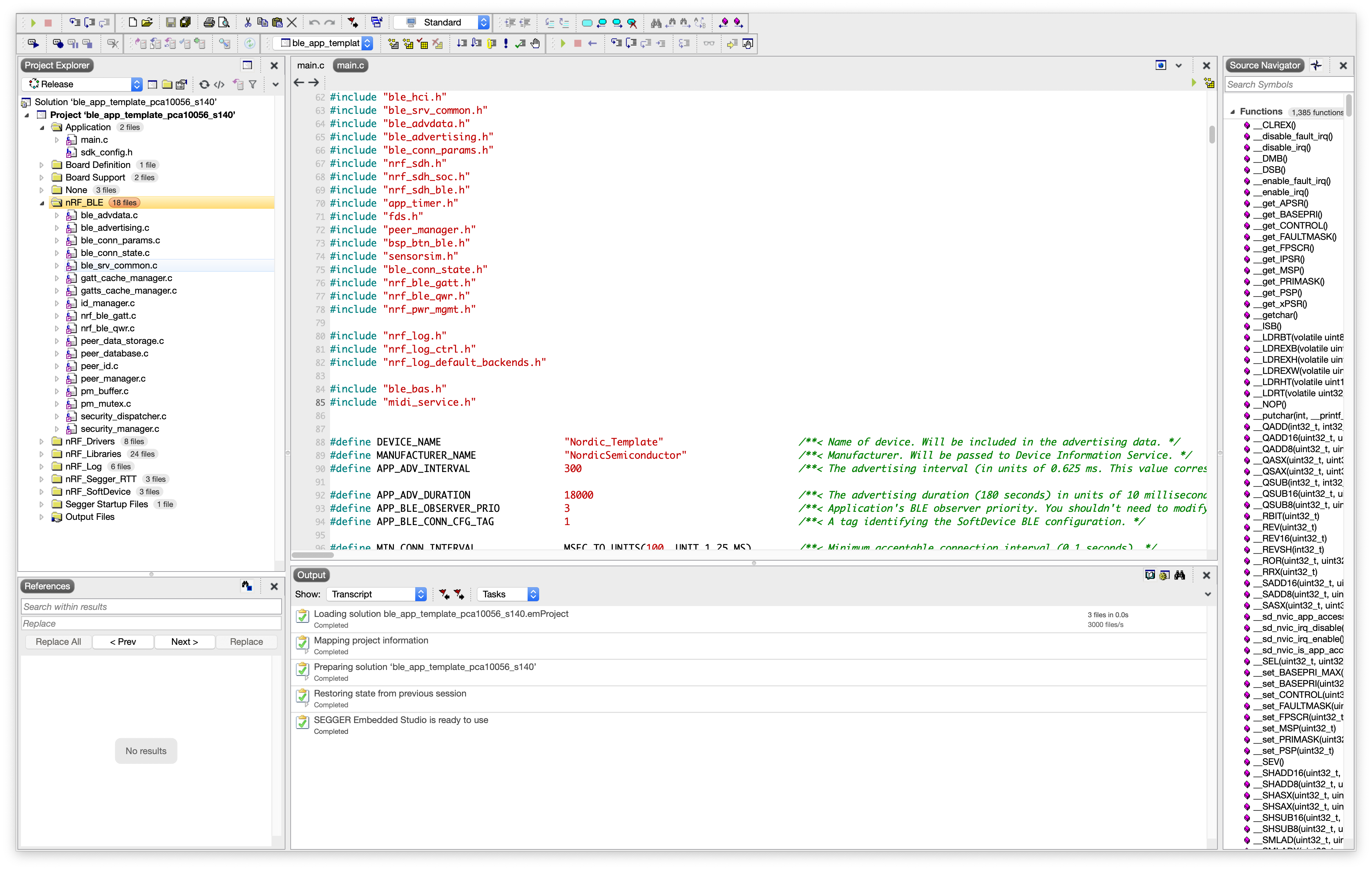Viewport: 1372px width, 870px height.
Task: Click the binoculars Find icon in toolbar
Action: [656, 22]
